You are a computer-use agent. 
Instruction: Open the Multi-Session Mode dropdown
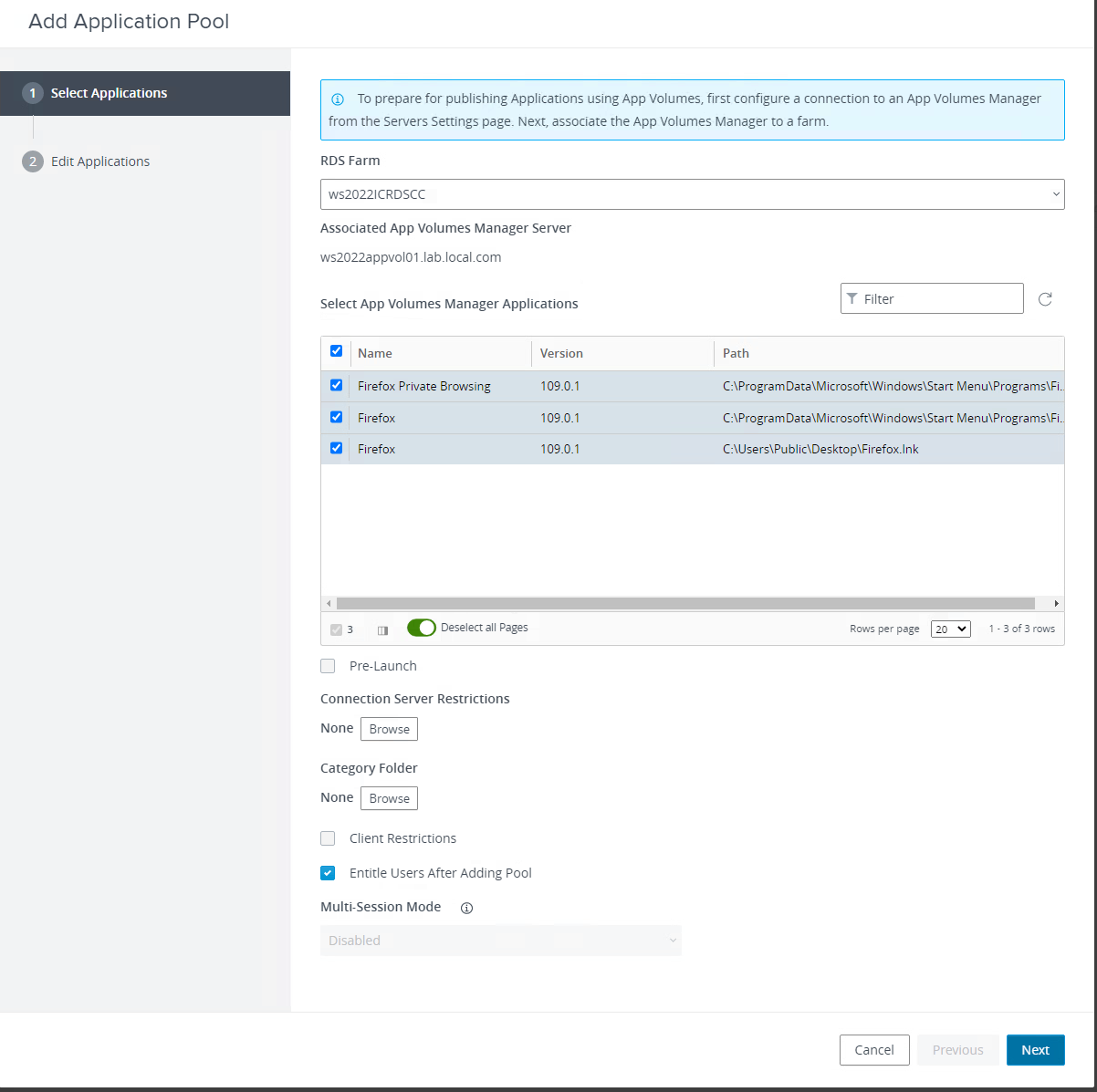(500, 941)
